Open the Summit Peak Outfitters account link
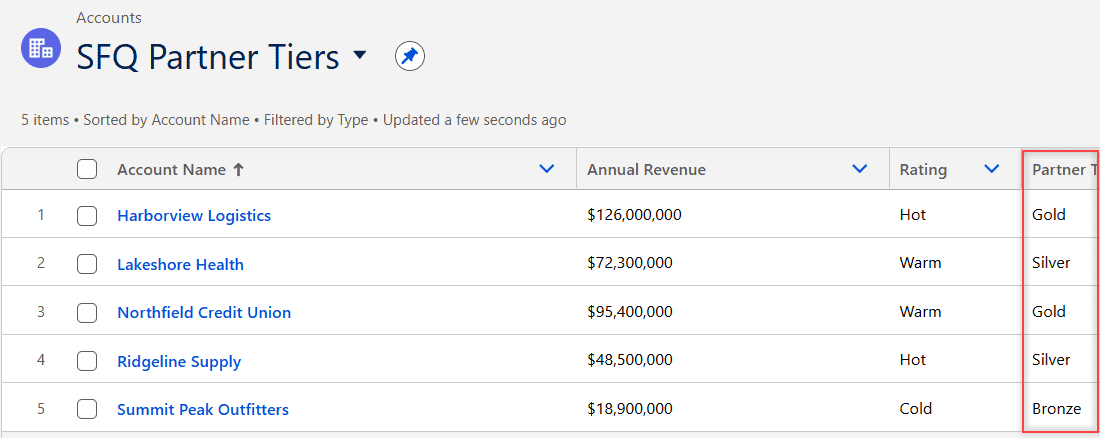 pyautogui.click(x=203, y=409)
